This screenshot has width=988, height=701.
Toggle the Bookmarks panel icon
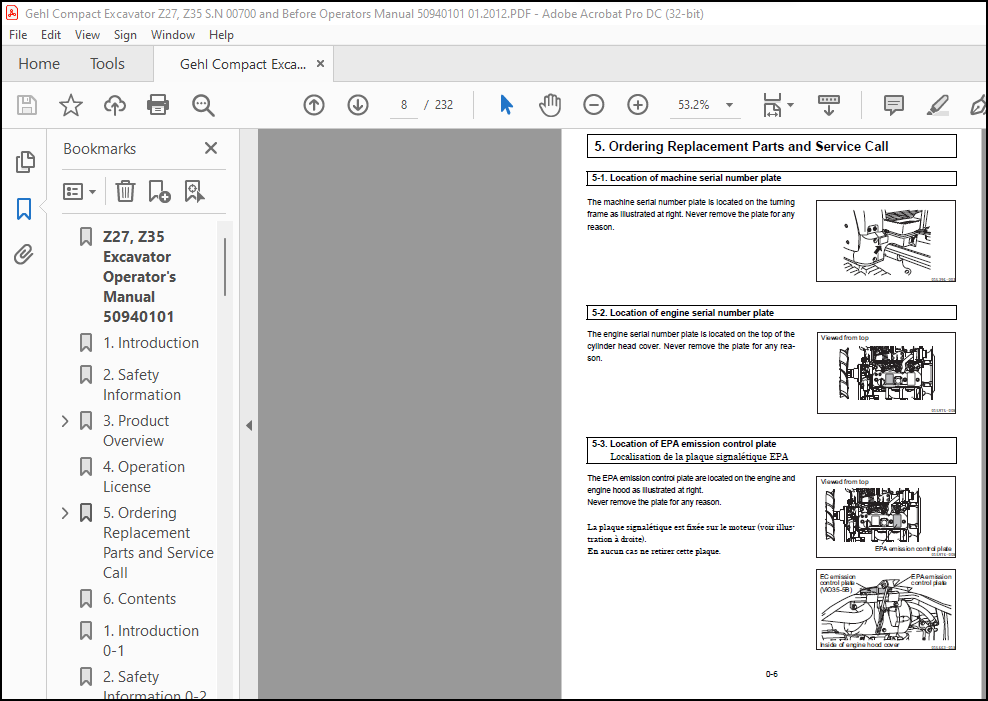click(x=24, y=208)
